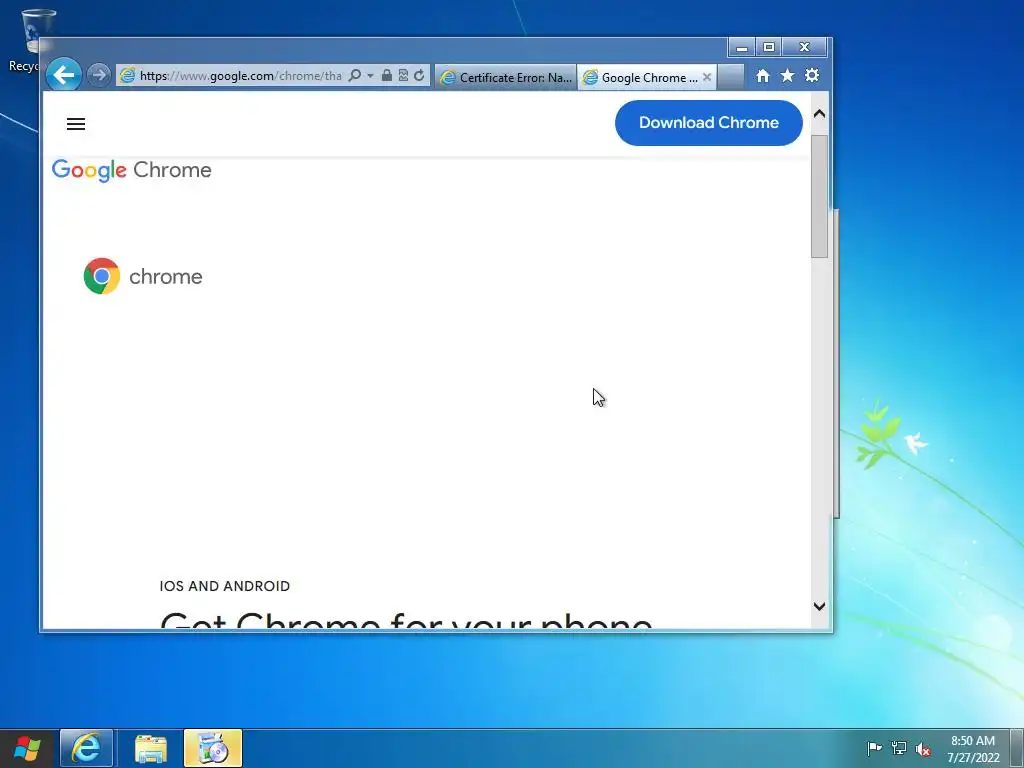
Task: Open Windows Explorer from the taskbar
Action: click(151, 748)
